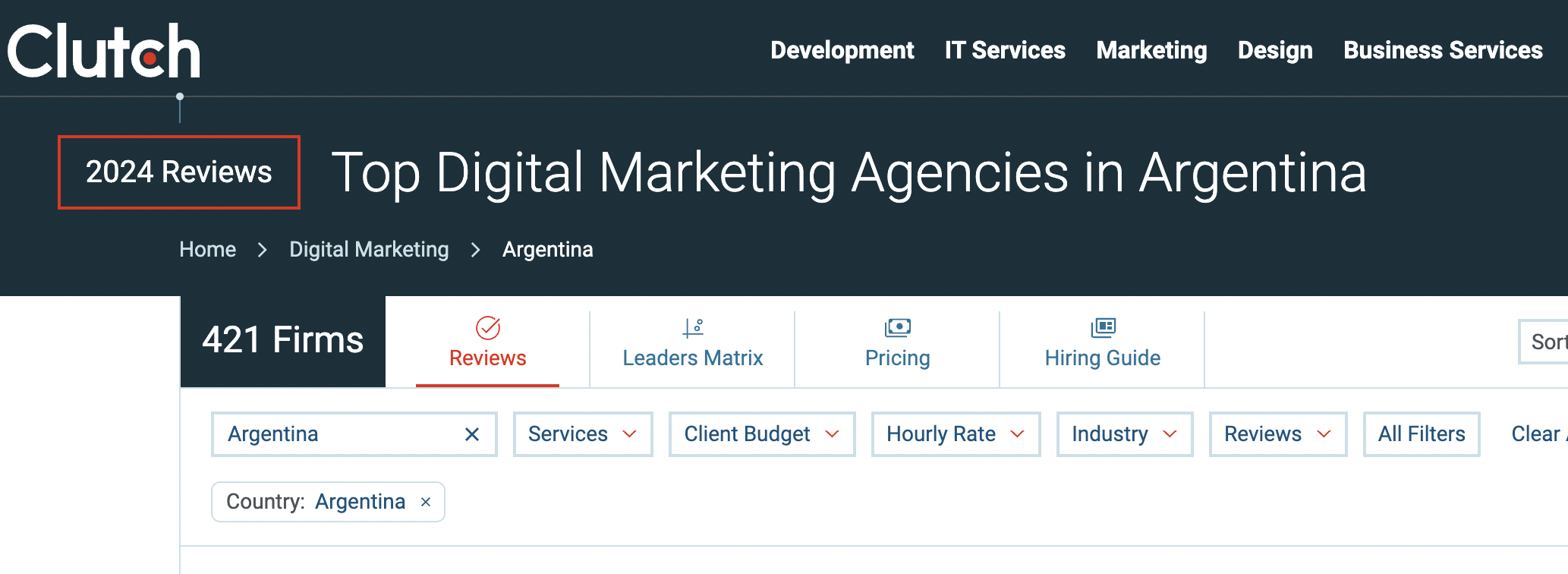Click the Leaders Matrix chart icon
The height and width of the screenshot is (574, 1568).
pos(692,327)
